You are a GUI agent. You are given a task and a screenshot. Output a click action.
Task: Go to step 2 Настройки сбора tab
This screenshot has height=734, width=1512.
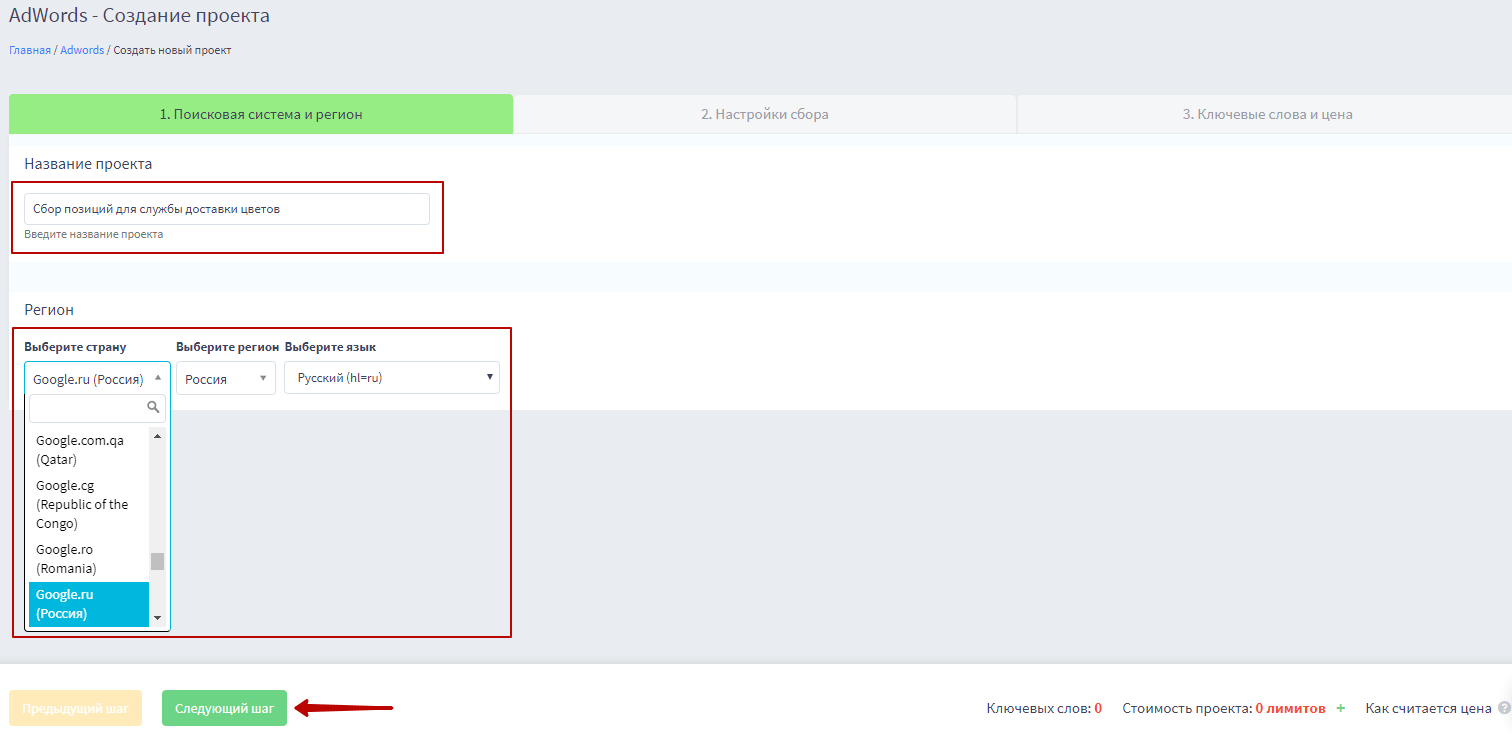[765, 114]
